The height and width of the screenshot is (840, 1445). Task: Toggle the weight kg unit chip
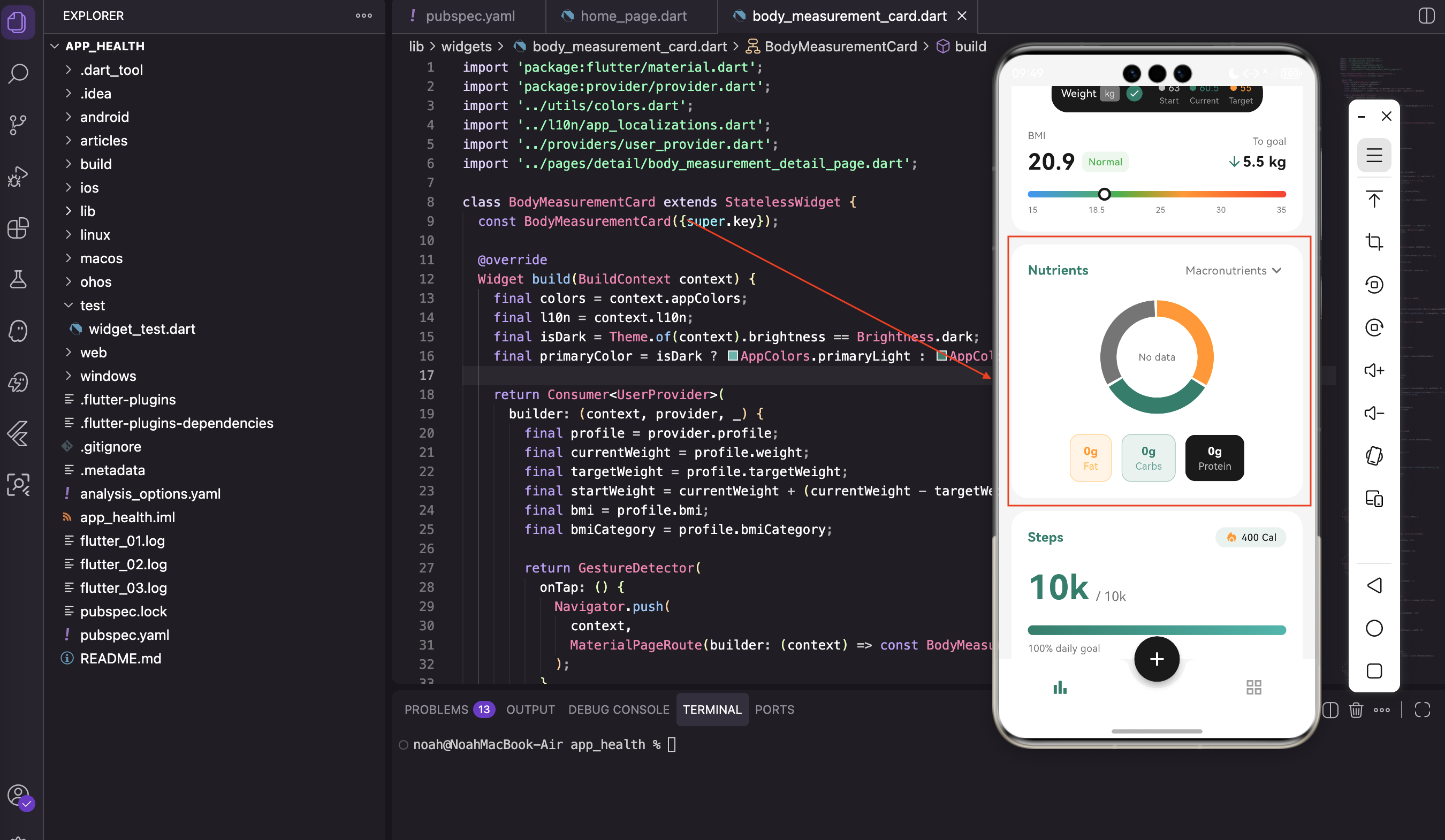pyautogui.click(x=1109, y=94)
